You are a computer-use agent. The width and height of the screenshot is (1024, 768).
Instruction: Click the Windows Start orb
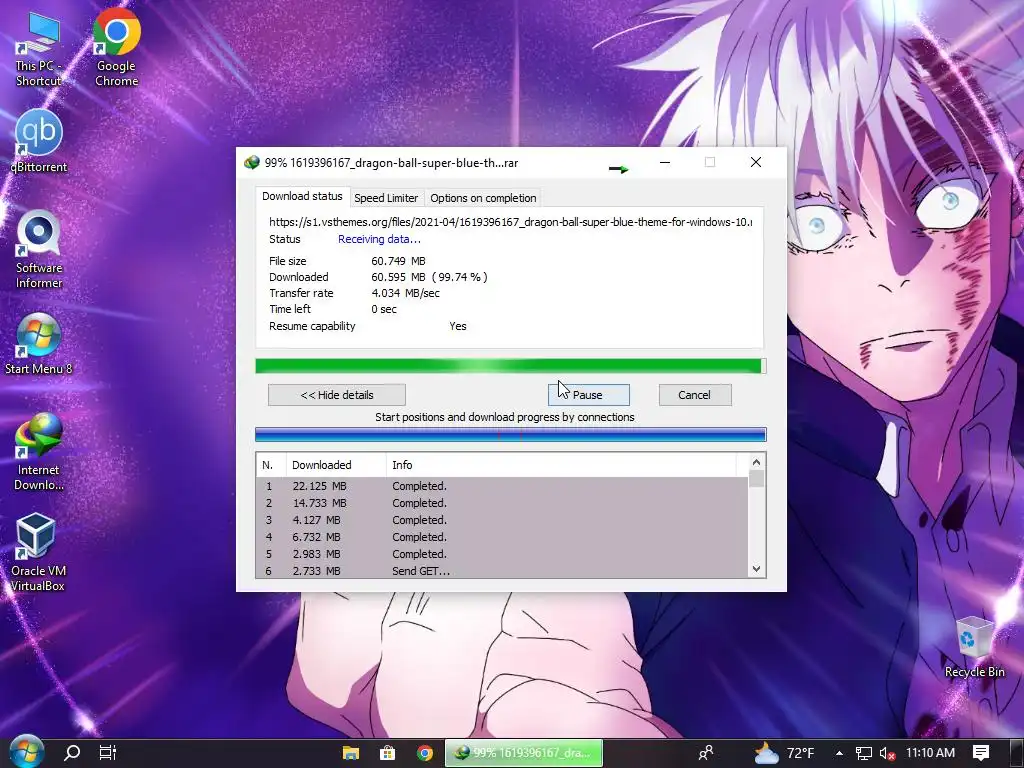point(26,752)
